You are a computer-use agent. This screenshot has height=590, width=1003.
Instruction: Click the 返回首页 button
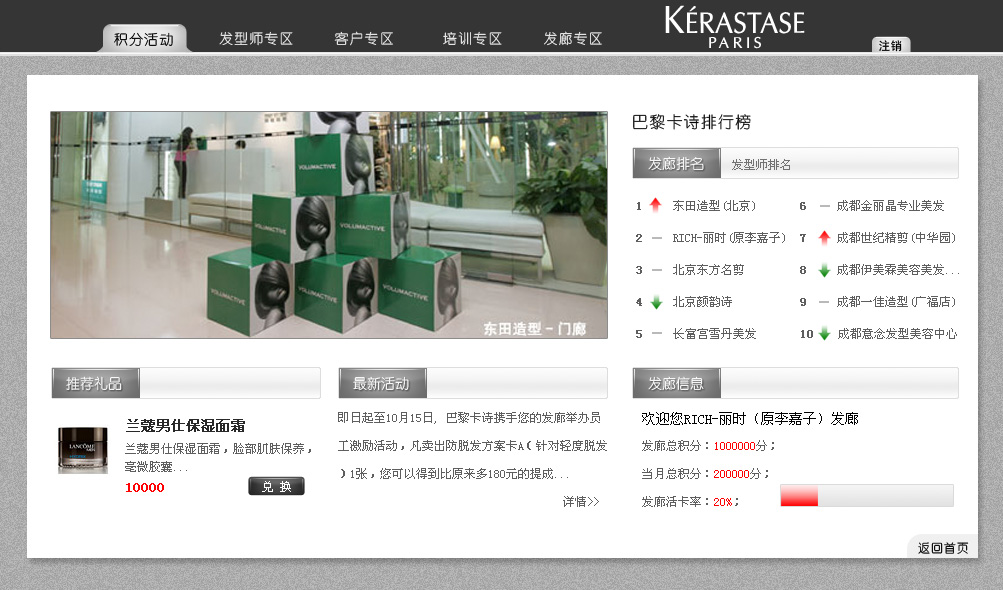(943, 548)
